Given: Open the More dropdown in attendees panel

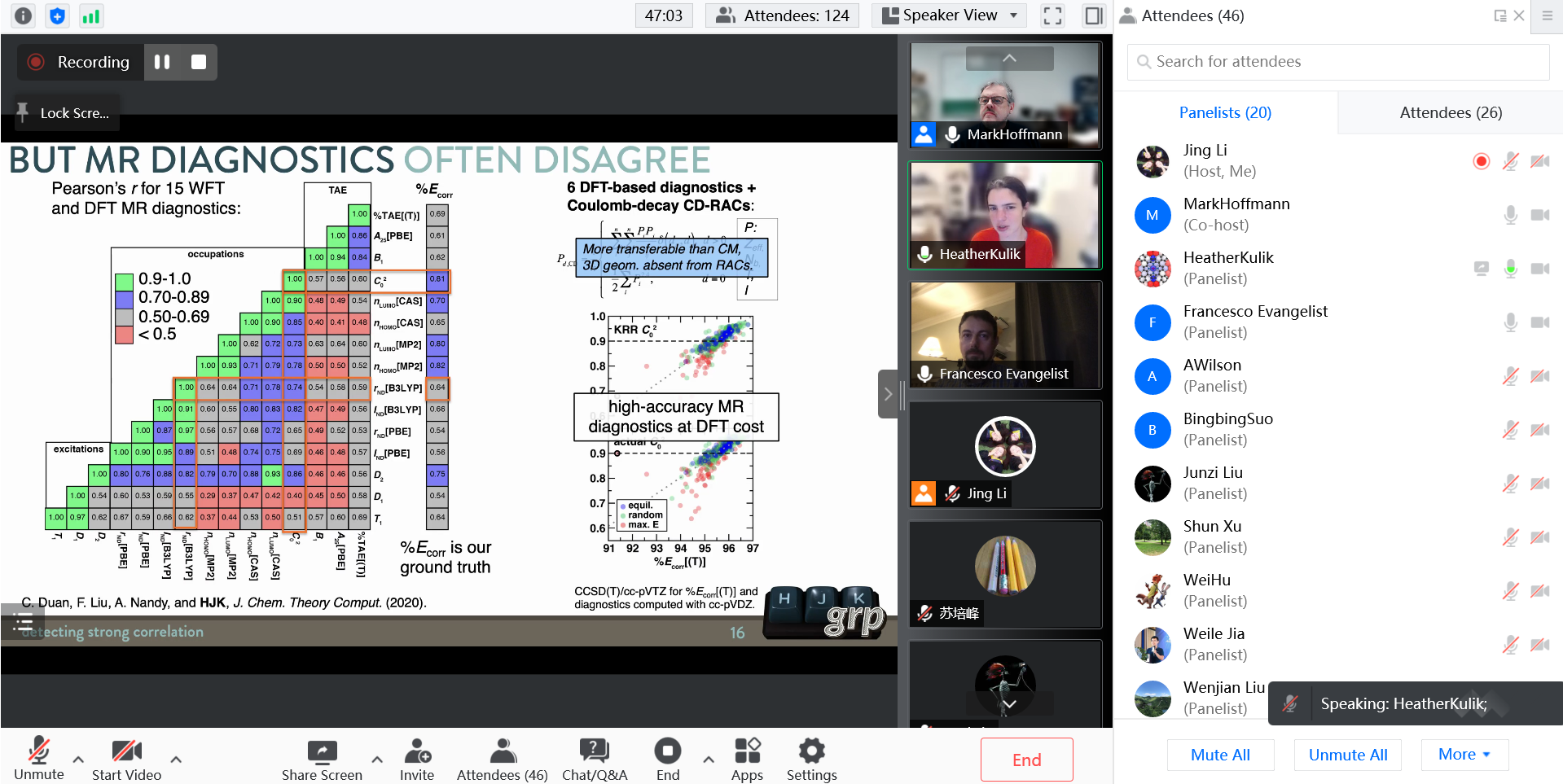Looking at the screenshot, I should 1464,755.
